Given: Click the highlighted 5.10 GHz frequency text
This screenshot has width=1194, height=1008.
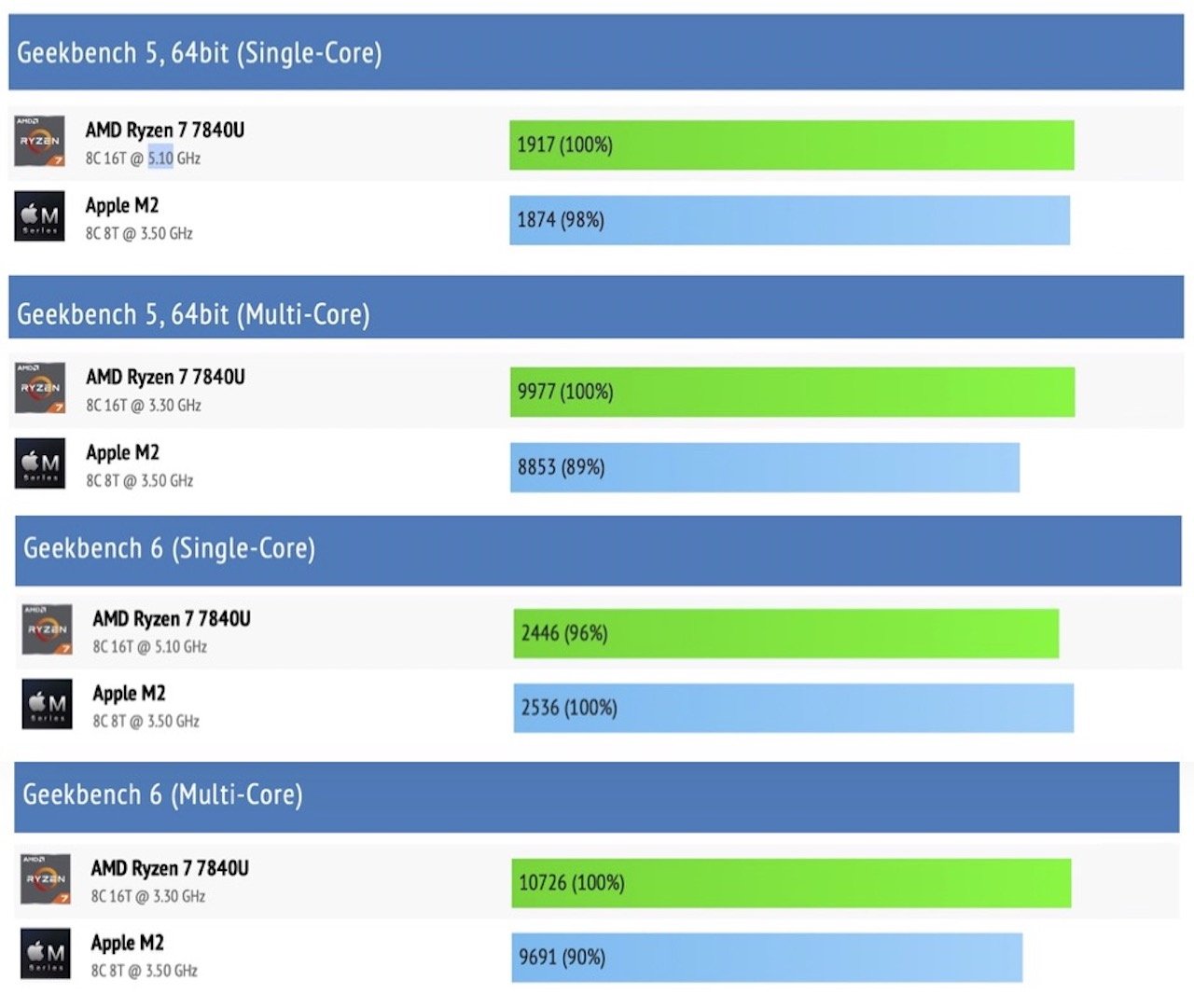Looking at the screenshot, I should coord(160,159).
